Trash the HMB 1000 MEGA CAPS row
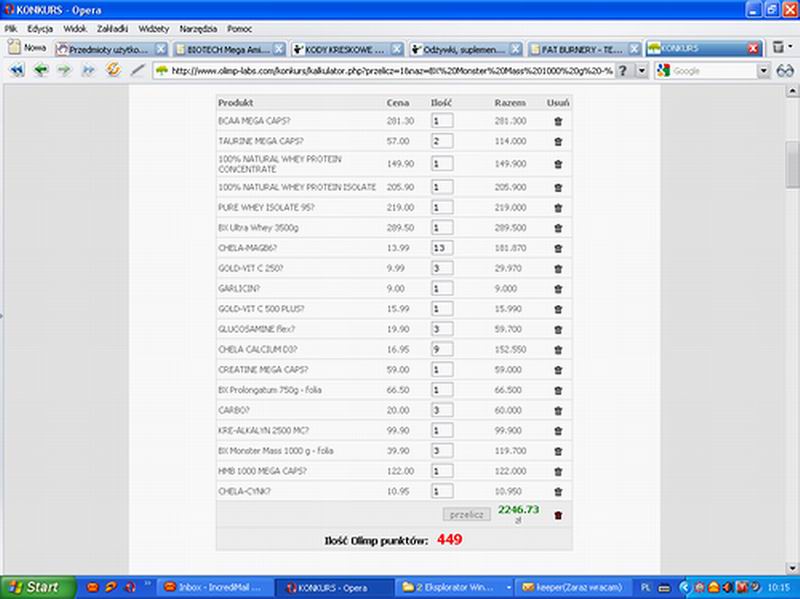Viewport: 800px width, 599px height. [x=558, y=471]
